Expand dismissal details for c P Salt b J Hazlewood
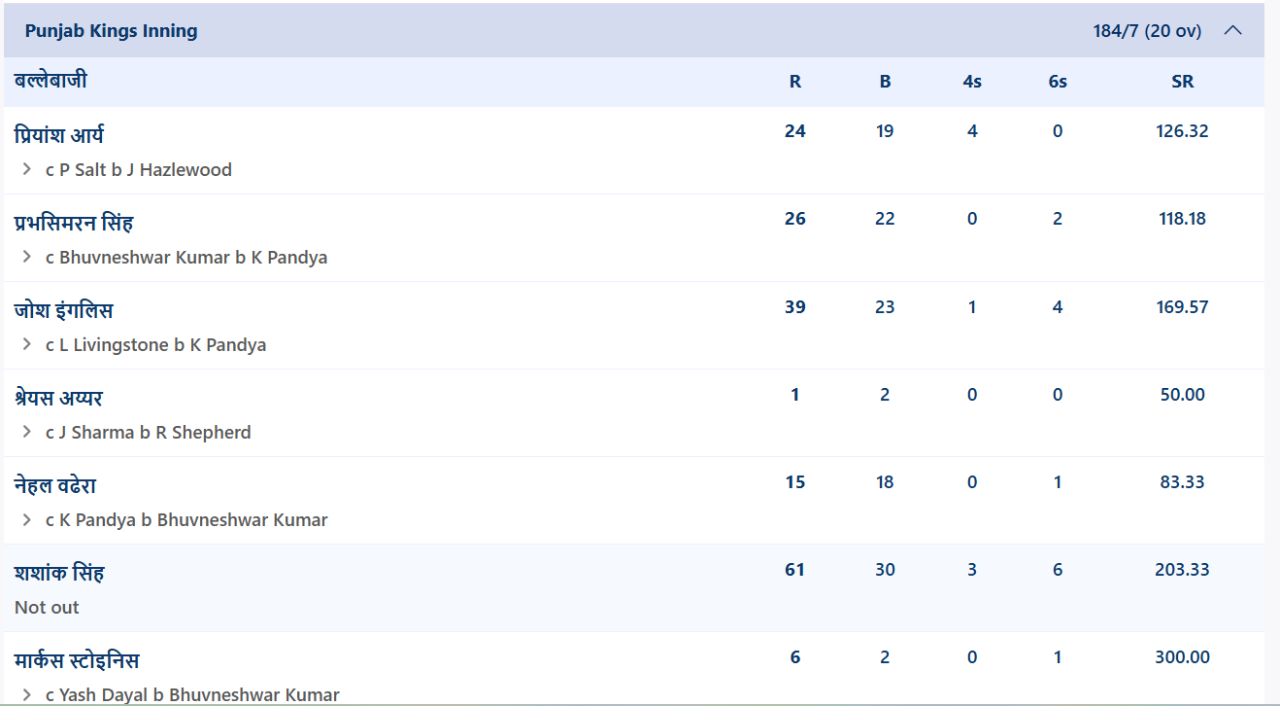The width and height of the screenshot is (1280, 720). pos(27,170)
